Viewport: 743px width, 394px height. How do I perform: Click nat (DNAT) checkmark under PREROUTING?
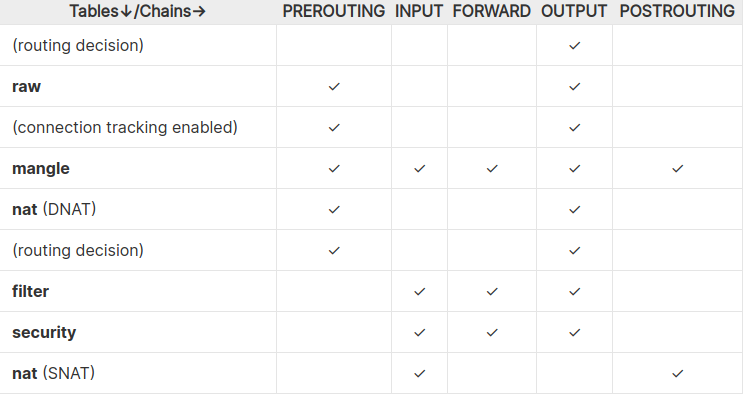point(334,209)
